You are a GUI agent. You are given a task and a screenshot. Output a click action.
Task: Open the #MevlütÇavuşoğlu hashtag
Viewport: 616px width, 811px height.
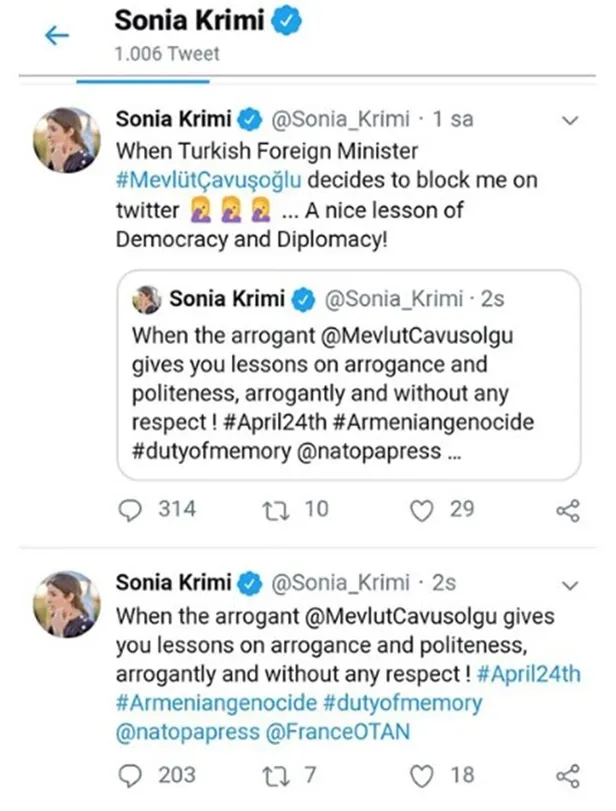(x=209, y=182)
